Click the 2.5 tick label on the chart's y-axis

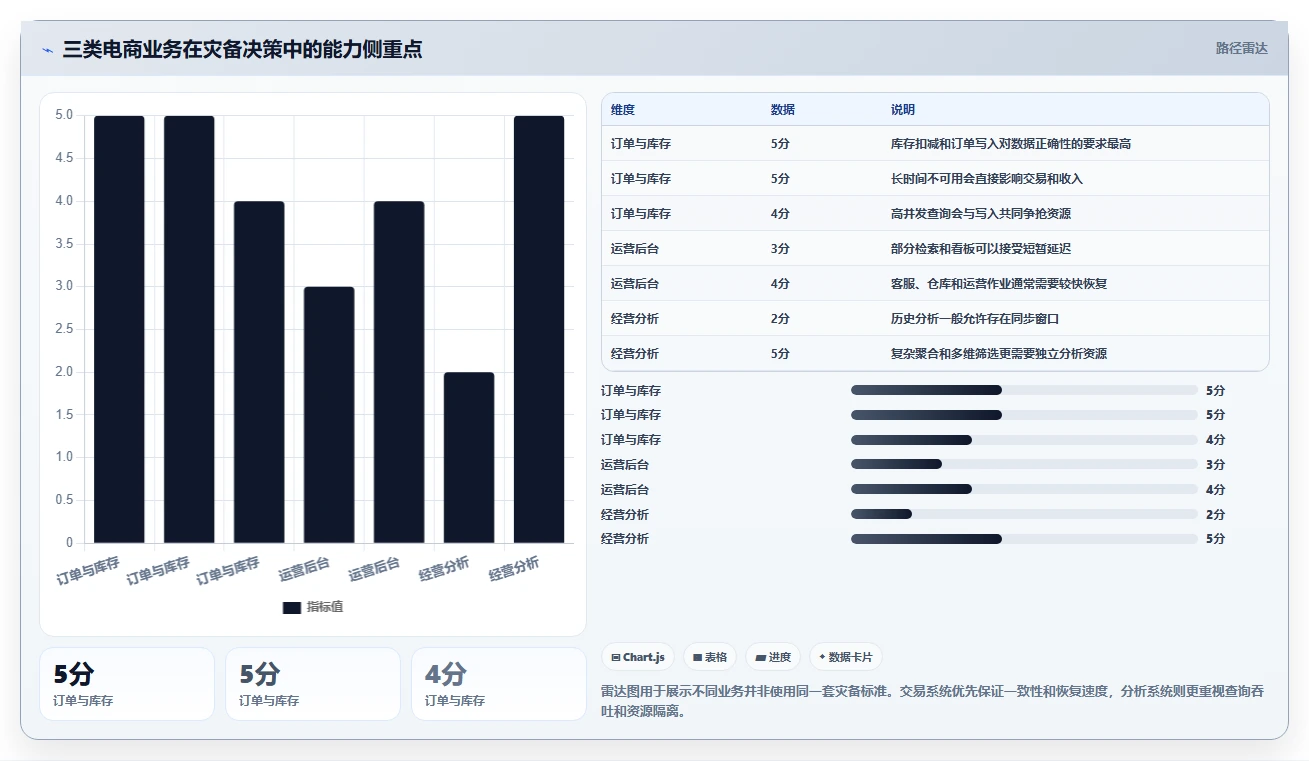(x=64, y=329)
